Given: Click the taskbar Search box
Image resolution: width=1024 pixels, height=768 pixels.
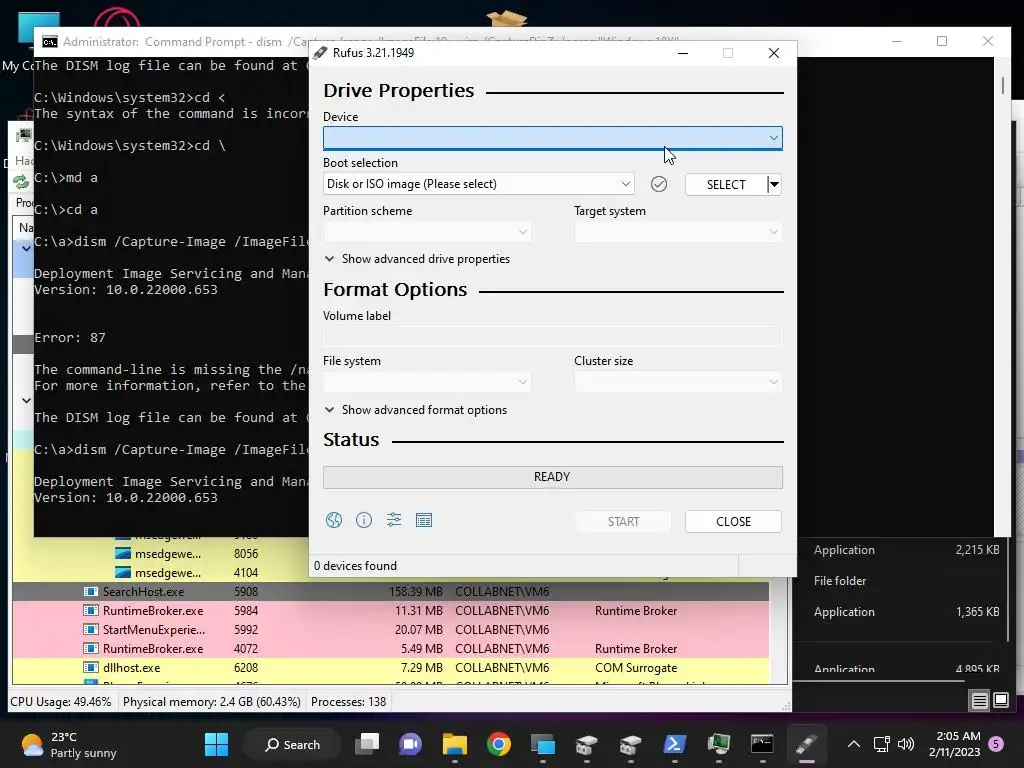Looking at the screenshot, I should (x=292, y=744).
